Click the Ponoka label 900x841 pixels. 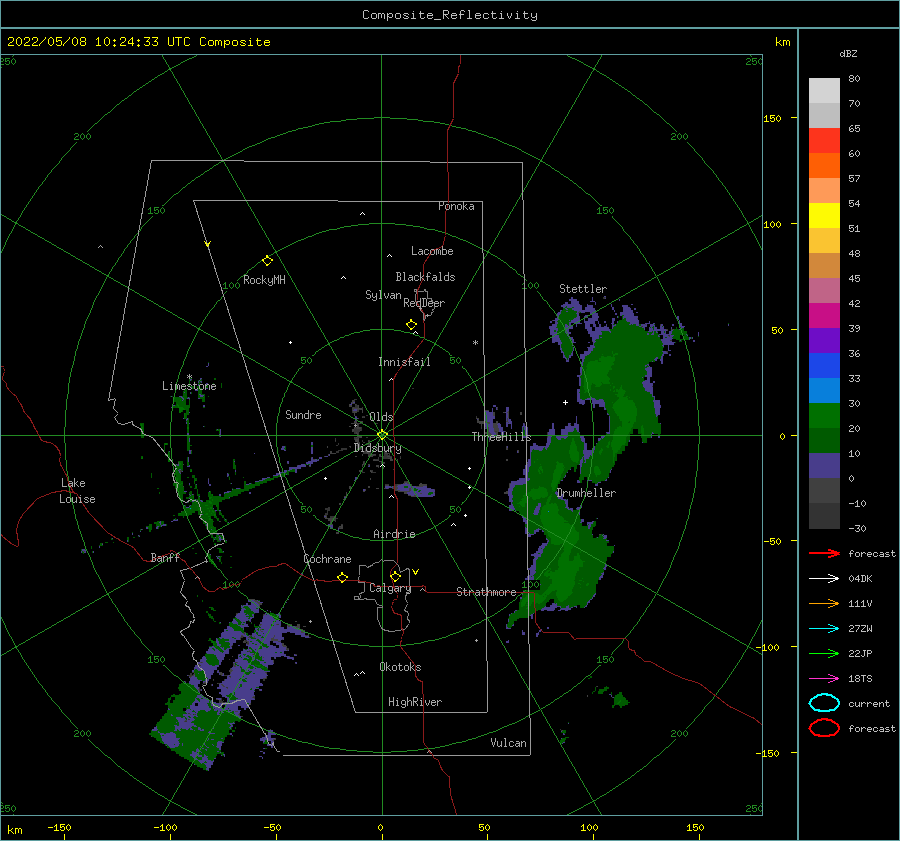click(x=456, y=206)
